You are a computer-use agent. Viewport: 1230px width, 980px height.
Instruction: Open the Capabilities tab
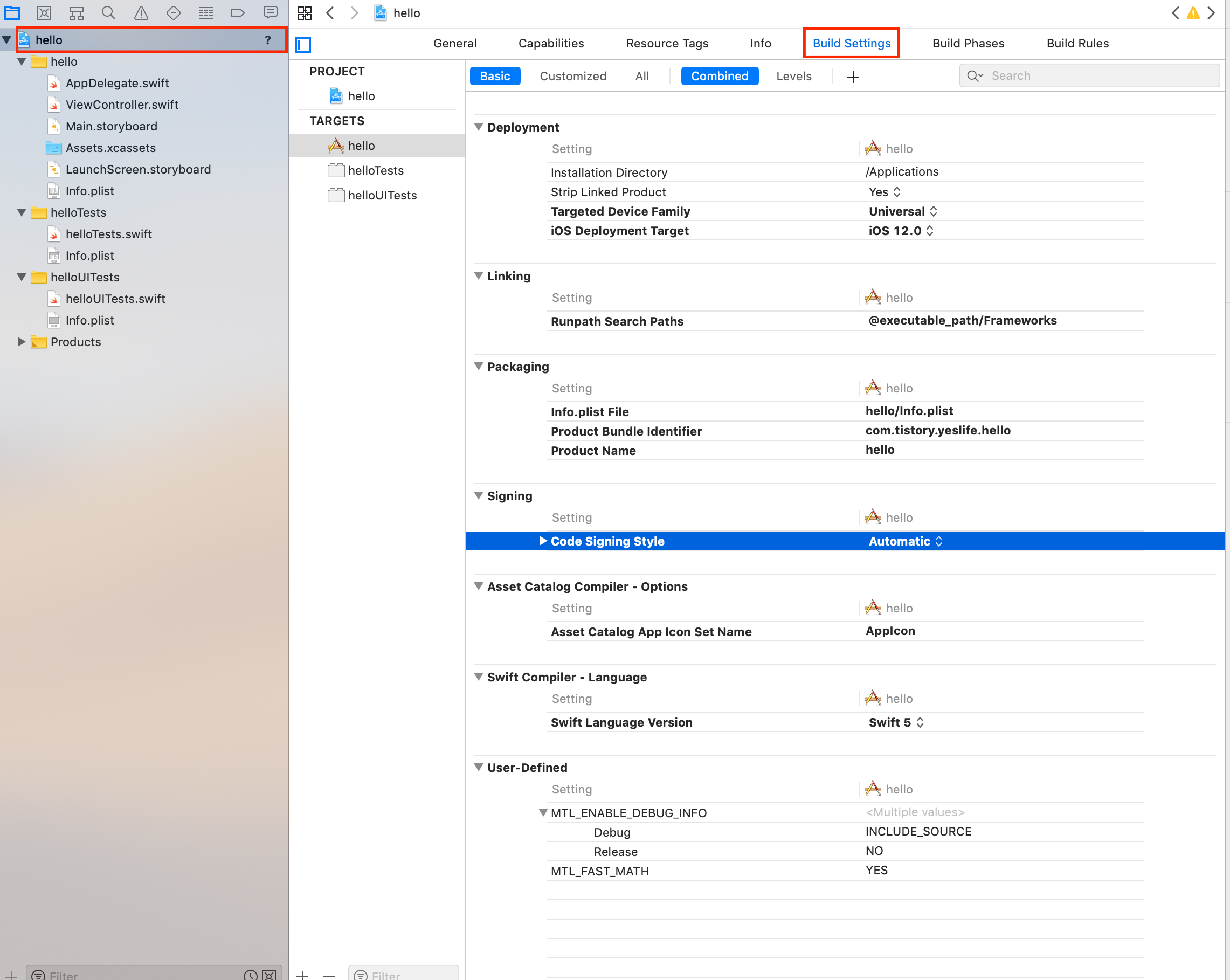click(x=551, y=43)
